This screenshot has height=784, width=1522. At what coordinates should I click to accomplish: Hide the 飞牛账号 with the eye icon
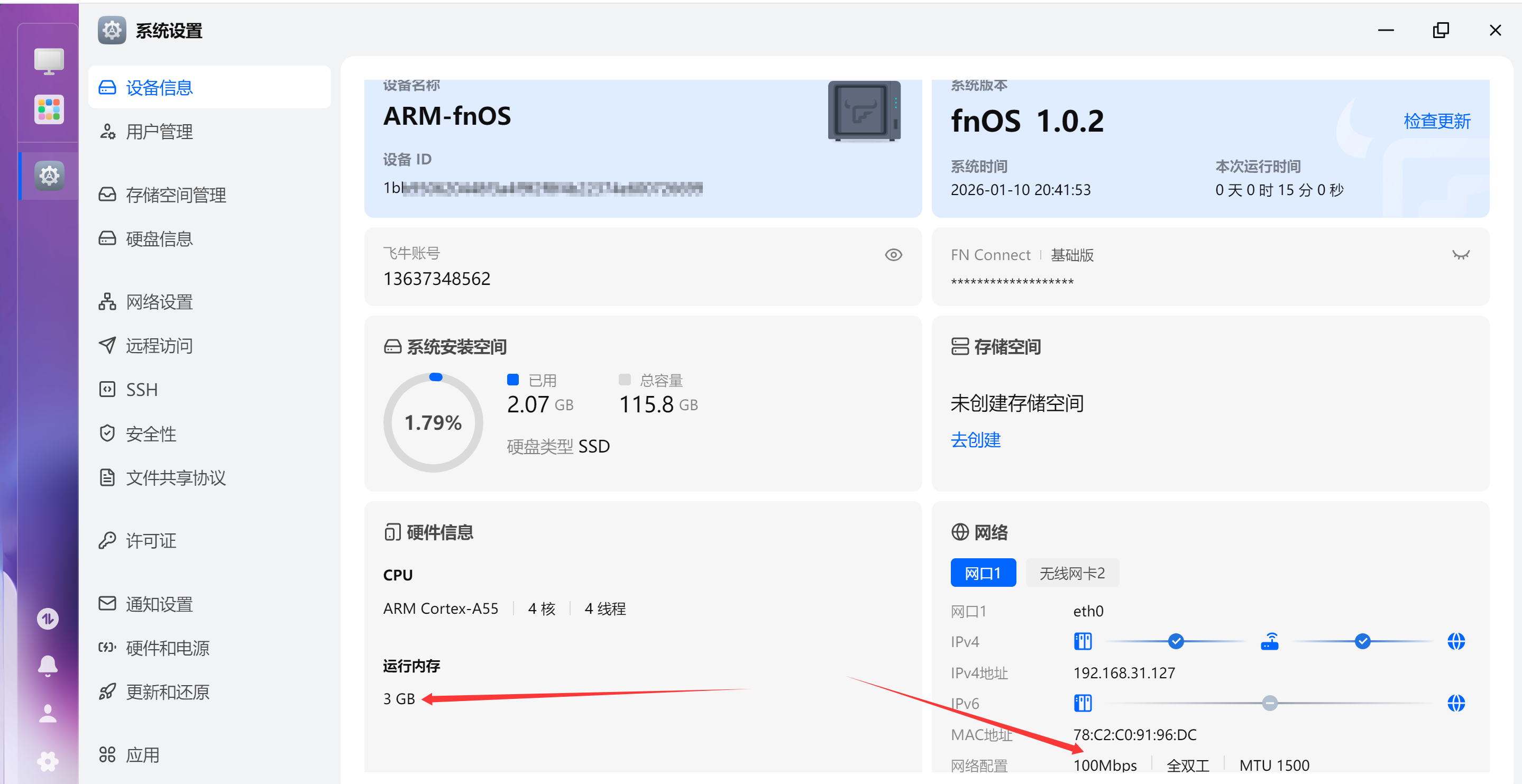pos(893,255)
